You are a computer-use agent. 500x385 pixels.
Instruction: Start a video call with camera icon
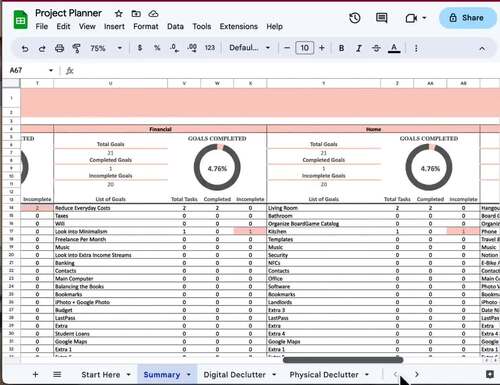(x=411, y=18)
